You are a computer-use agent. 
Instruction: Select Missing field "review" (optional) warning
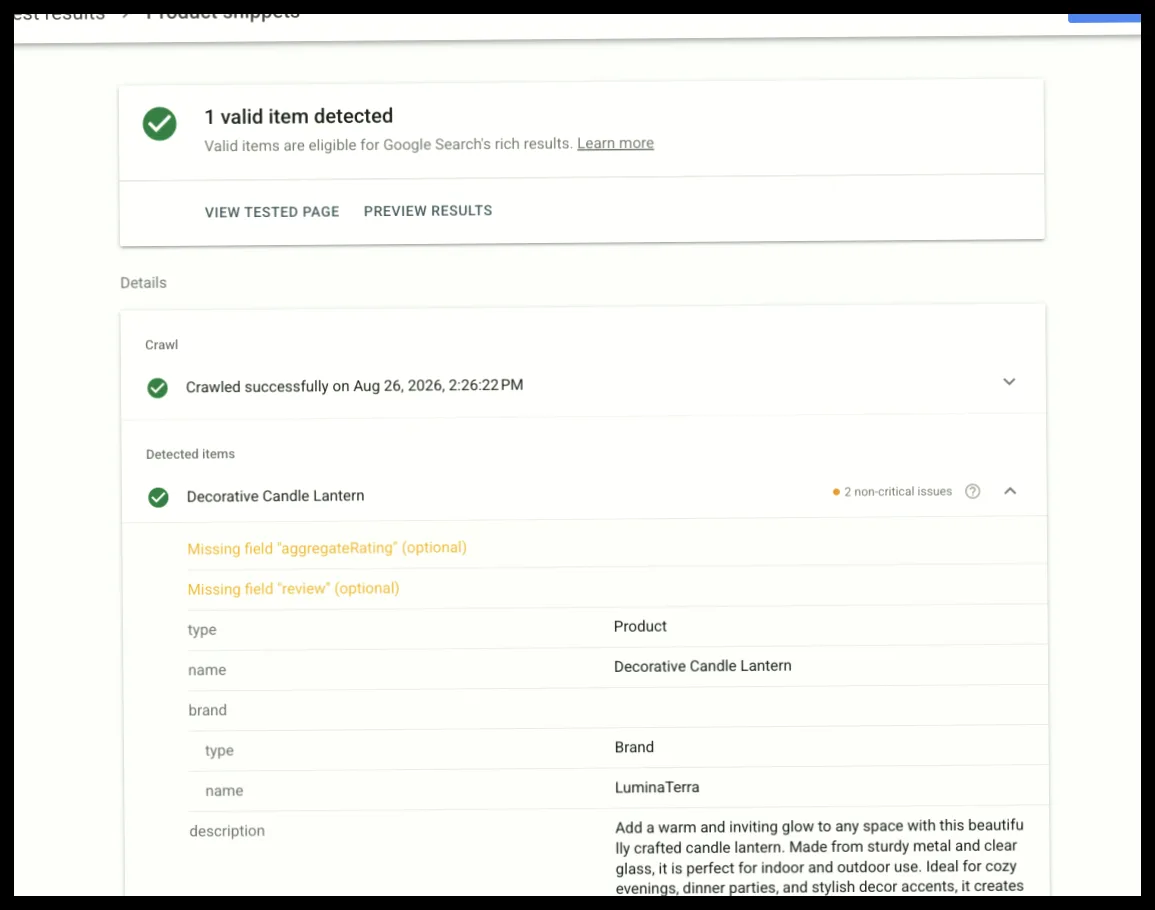tap(293, 589)
